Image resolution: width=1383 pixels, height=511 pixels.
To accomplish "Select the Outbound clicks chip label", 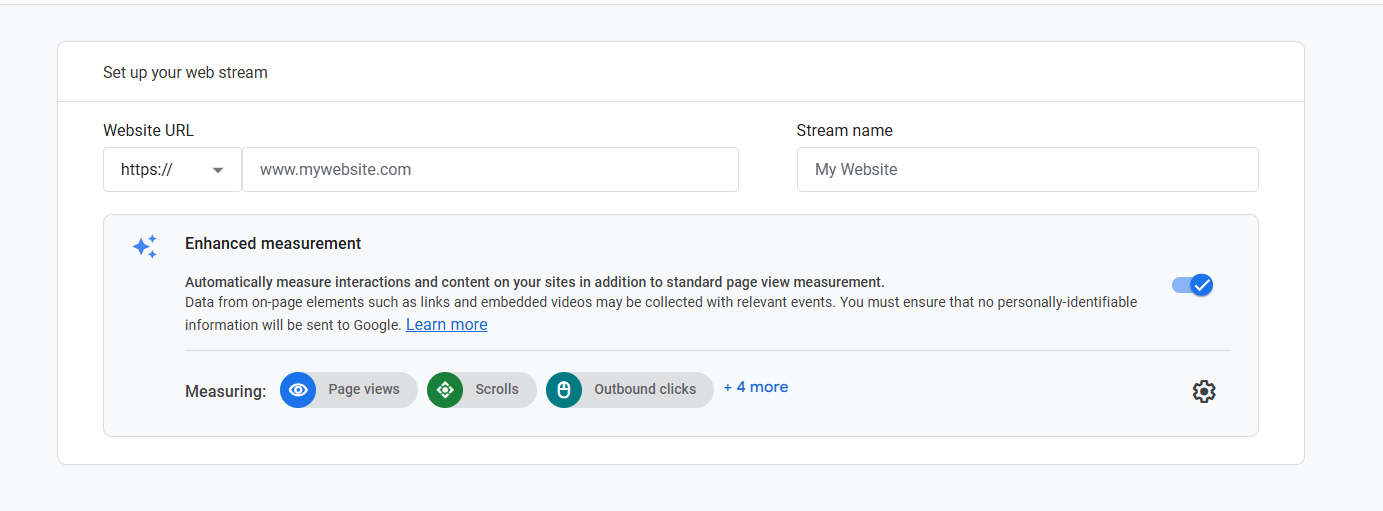I will pos(645,390).
